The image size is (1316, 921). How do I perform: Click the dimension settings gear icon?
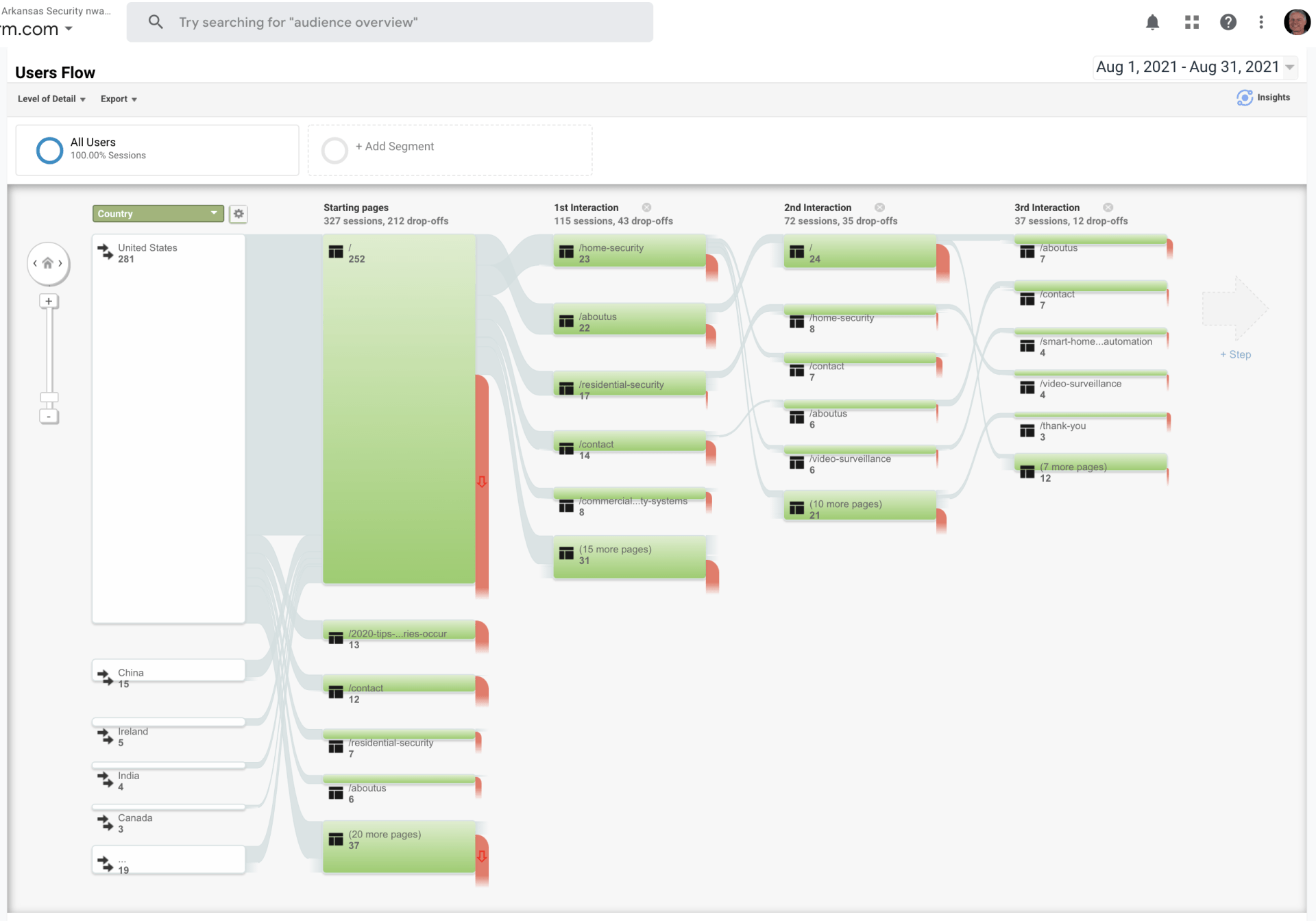point(239,214)
